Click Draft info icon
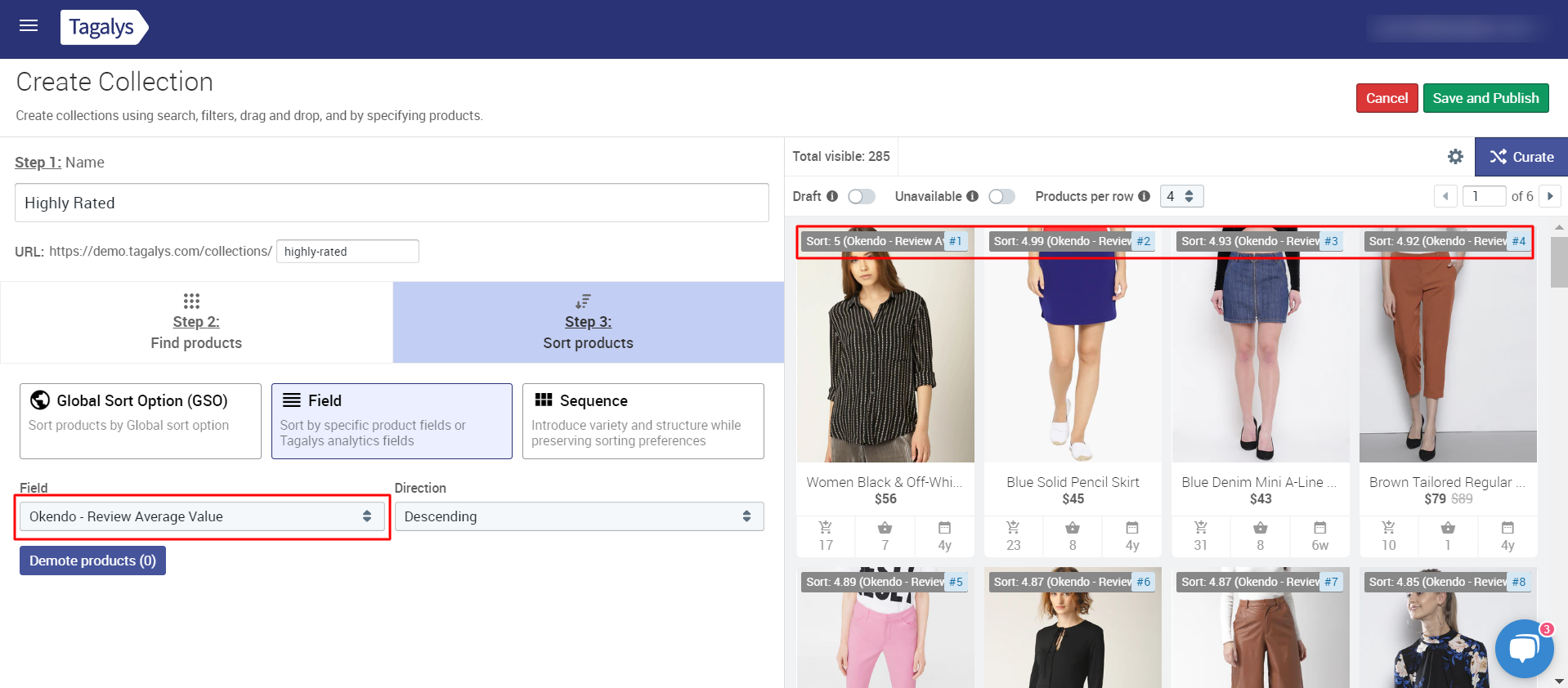Screen dimensions: 1568x688 (832, 196)
